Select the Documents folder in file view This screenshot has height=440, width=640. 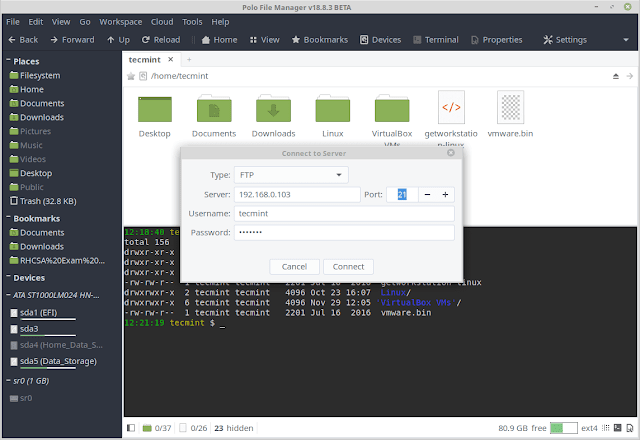click(x=214, y=109)
